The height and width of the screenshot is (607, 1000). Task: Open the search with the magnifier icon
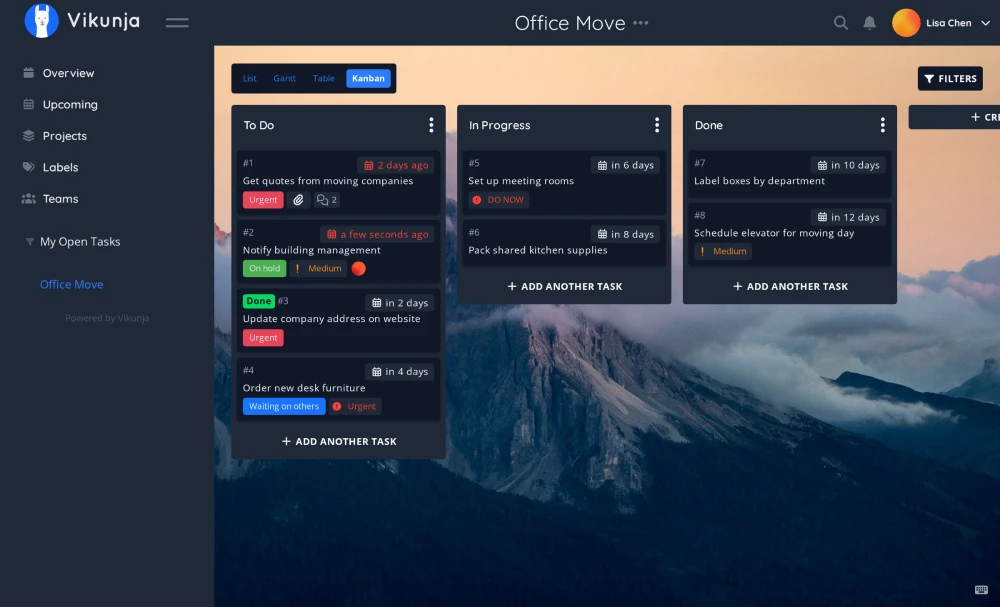(840, 21)
